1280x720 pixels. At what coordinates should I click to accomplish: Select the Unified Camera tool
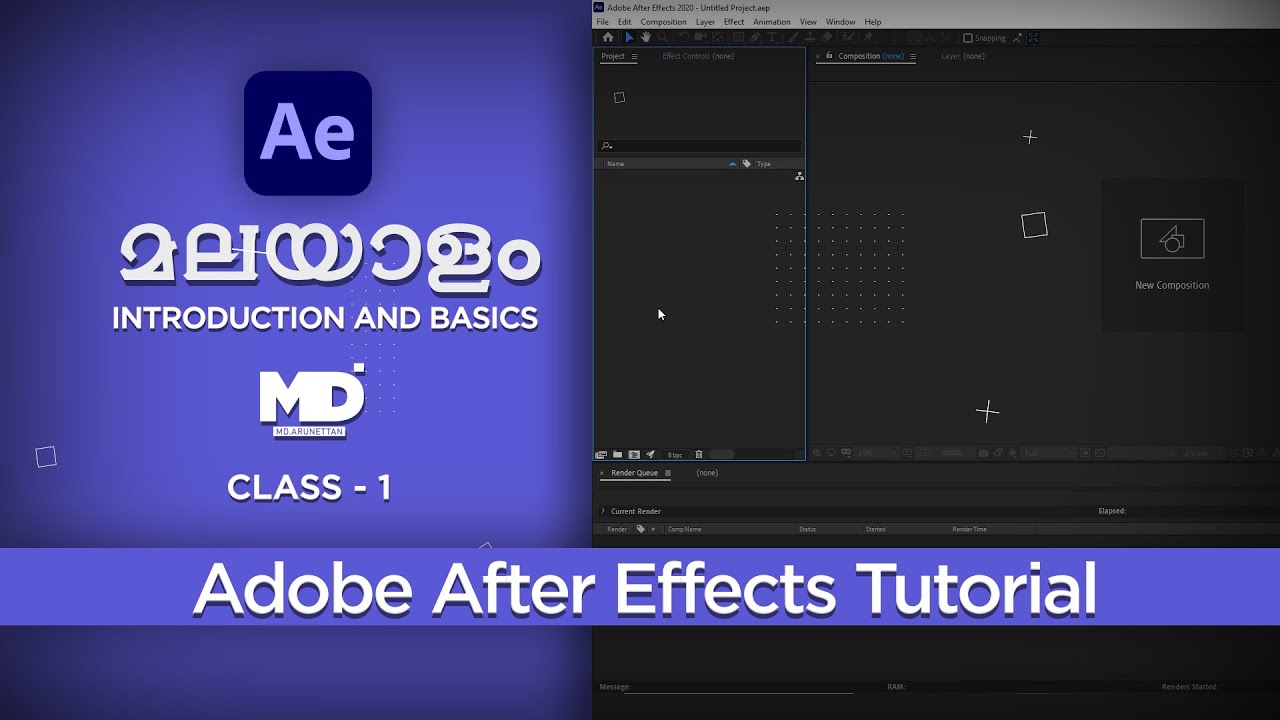click(700, 38)
